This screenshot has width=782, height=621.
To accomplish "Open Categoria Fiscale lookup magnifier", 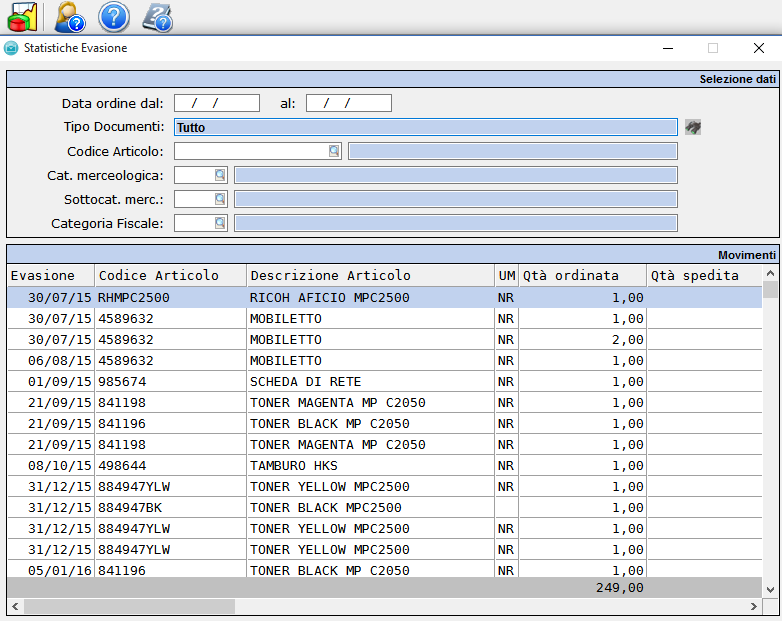I will coord(220,223).
